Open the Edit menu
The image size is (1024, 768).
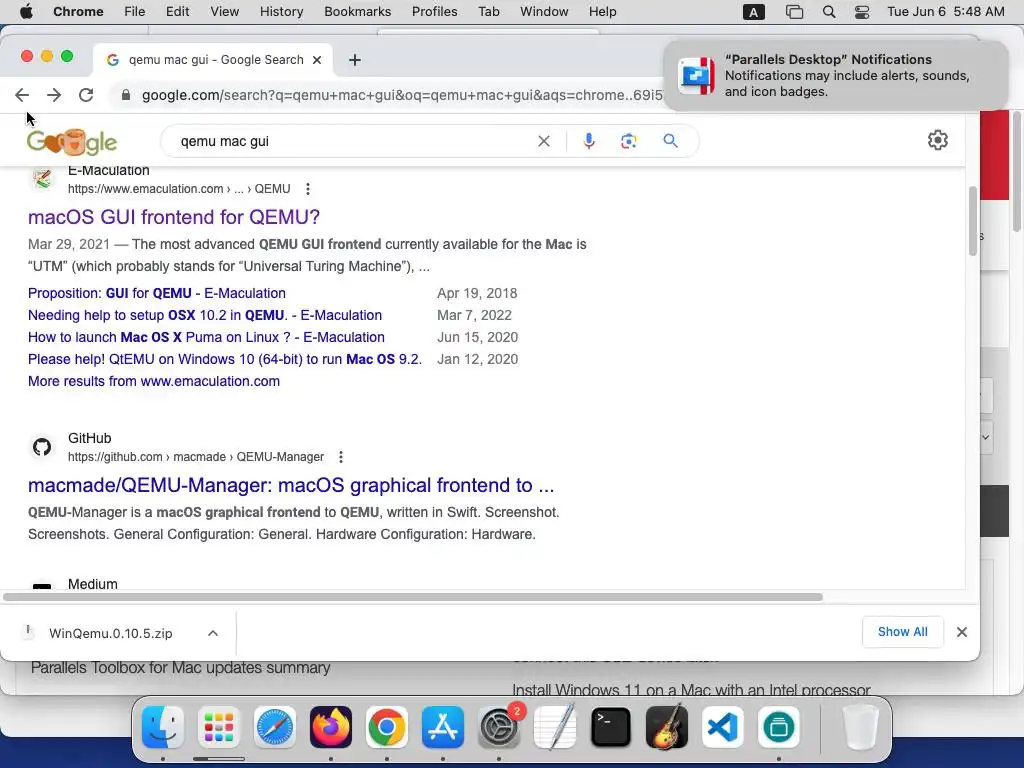click(177, 12)
